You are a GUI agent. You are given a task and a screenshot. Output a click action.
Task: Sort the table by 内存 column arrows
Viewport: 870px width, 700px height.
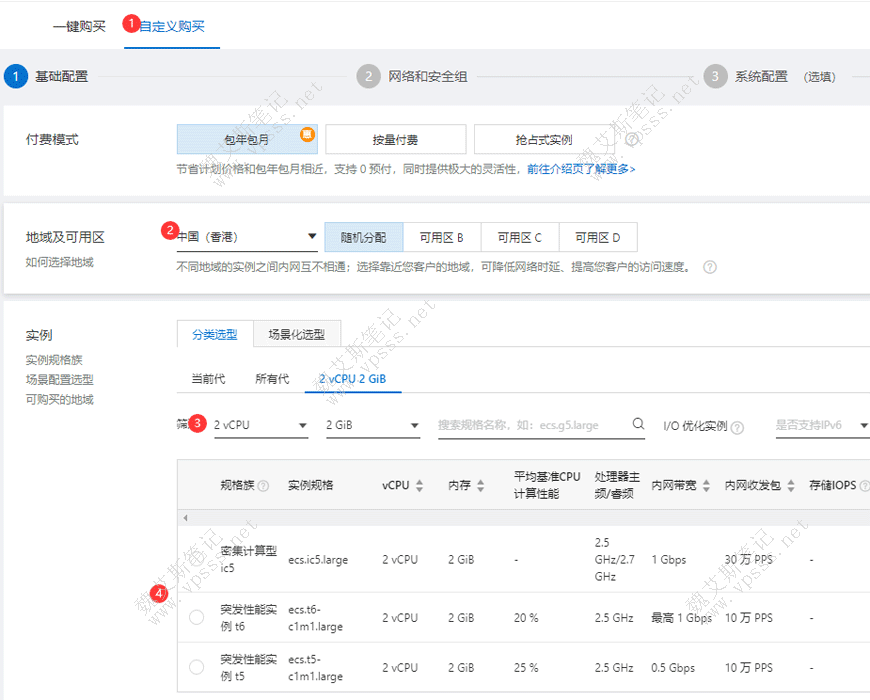pyautogui.click(x=480, y=485)
